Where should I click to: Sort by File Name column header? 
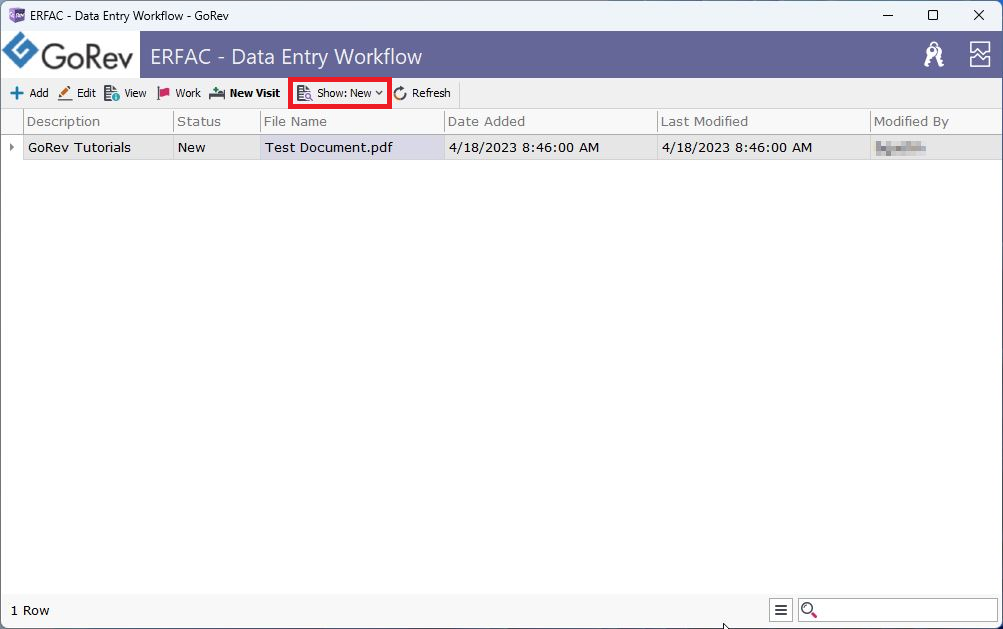click(352, 122)
